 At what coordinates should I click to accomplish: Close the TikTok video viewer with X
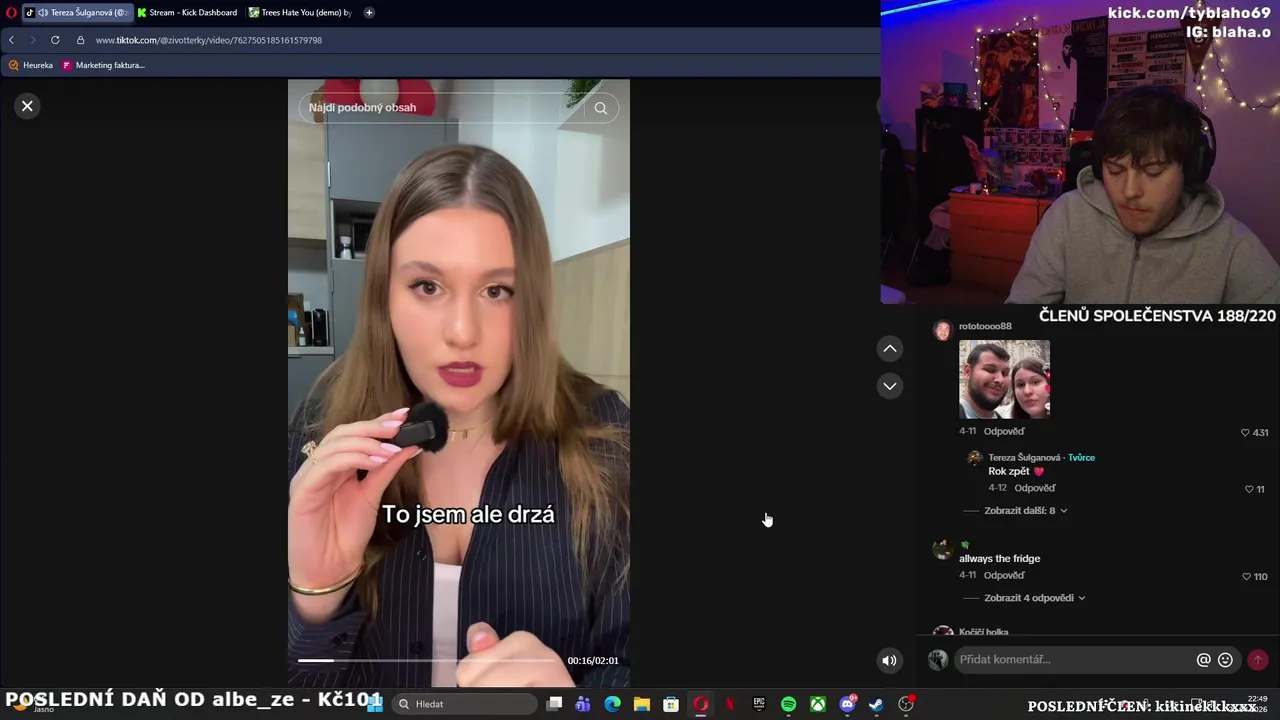tap(27, 106)
